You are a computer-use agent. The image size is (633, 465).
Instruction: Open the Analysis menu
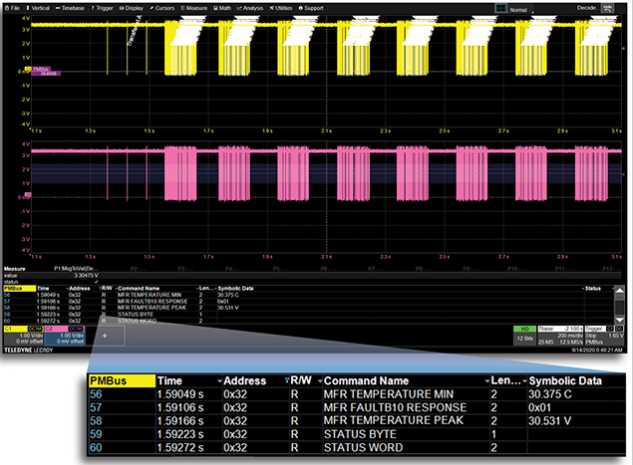click(250, 8)
